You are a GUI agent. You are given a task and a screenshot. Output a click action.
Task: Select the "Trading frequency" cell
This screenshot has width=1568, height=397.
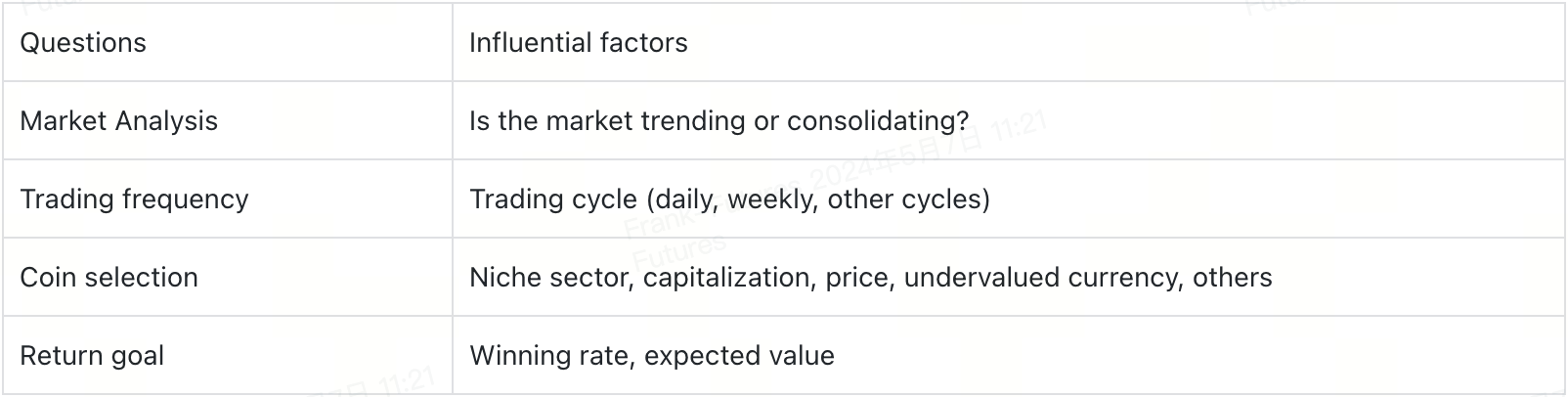tap(134, 199)
